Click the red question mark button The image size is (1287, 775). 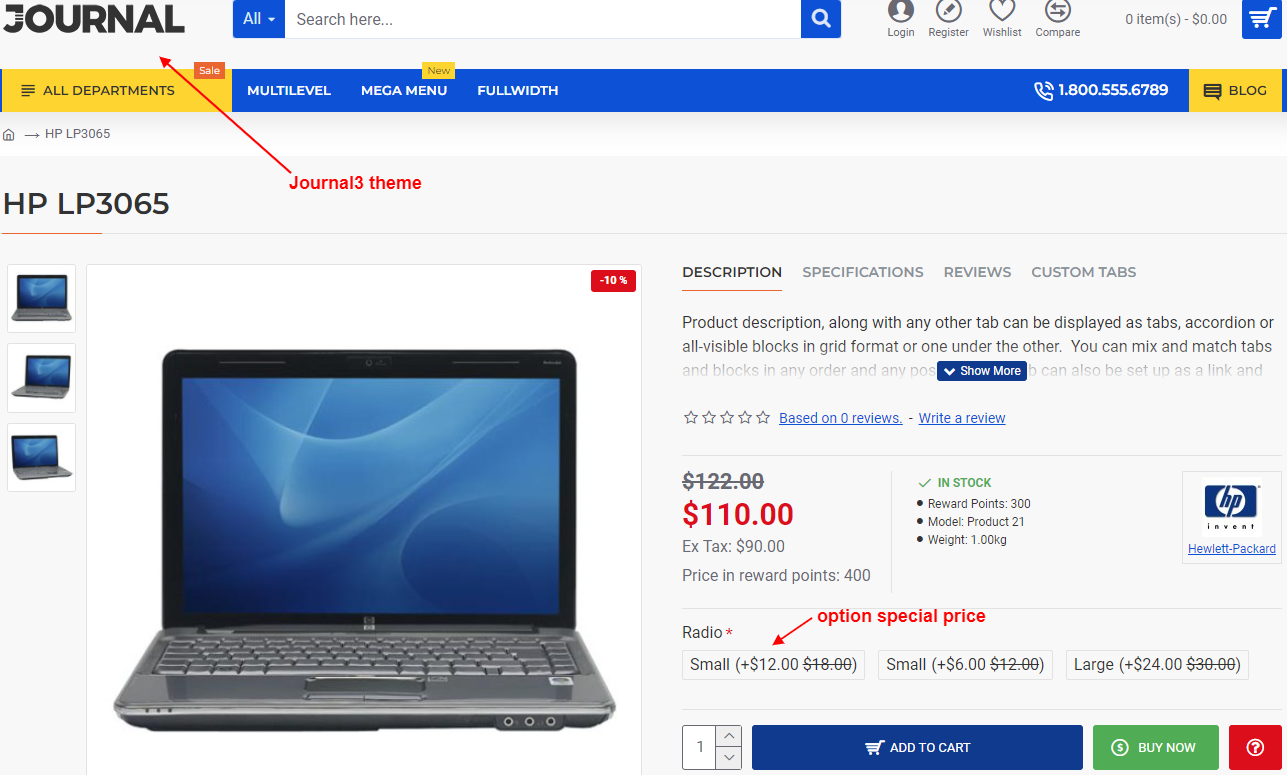[1255, 747]
